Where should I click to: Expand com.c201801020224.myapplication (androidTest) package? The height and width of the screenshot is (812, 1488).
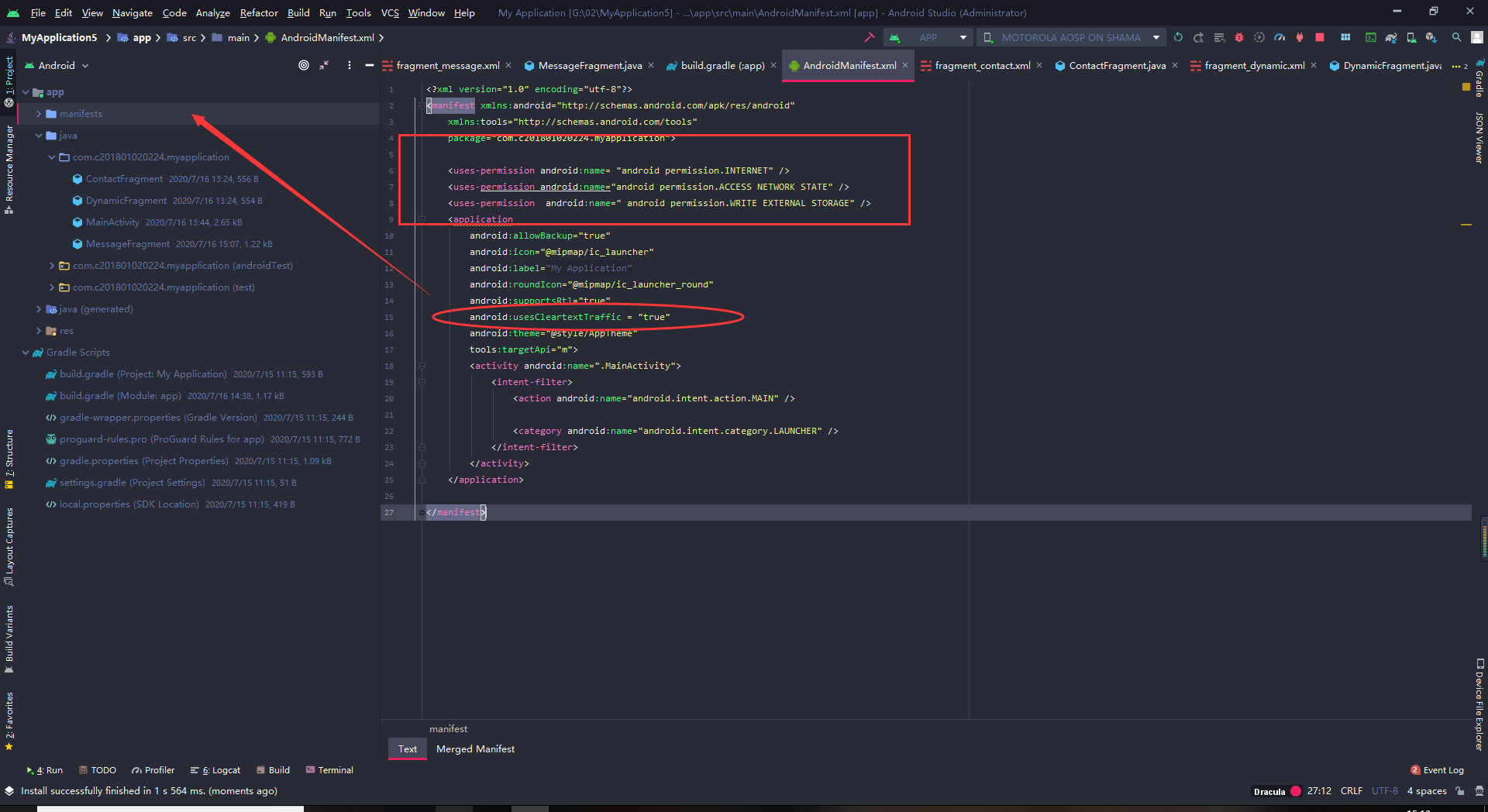[x=52, y=266]
